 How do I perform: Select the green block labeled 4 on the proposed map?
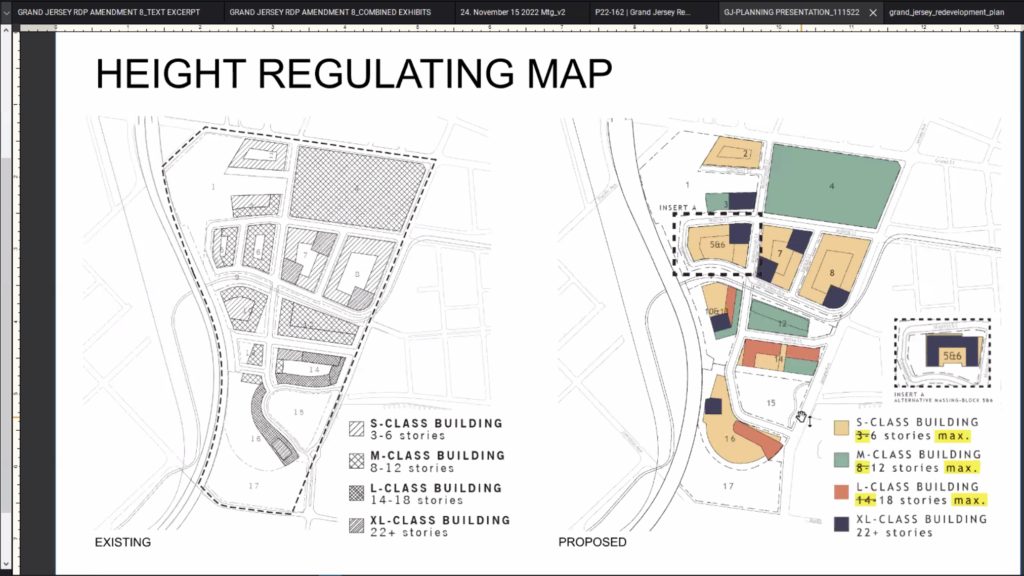pos(832,185)
